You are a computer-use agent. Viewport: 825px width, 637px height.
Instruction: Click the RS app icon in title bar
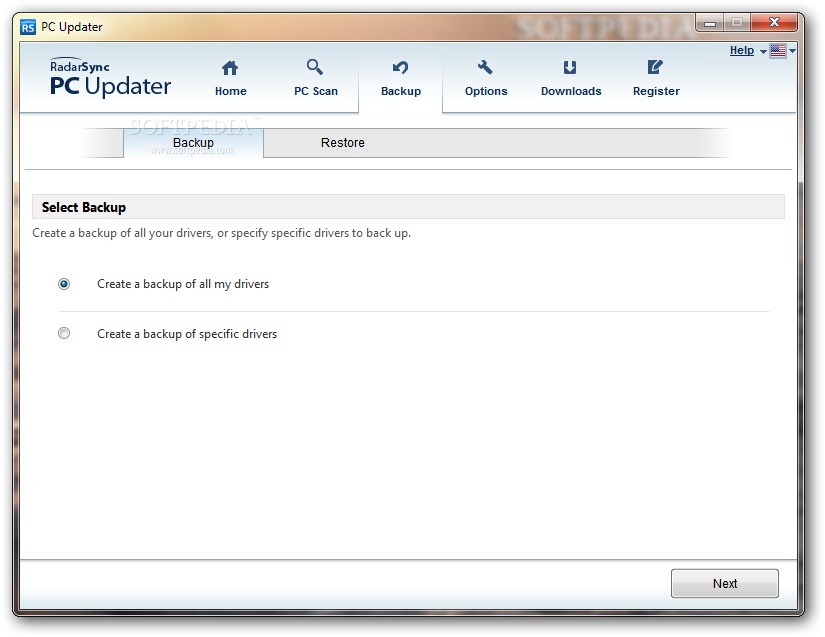pos(28,27)
